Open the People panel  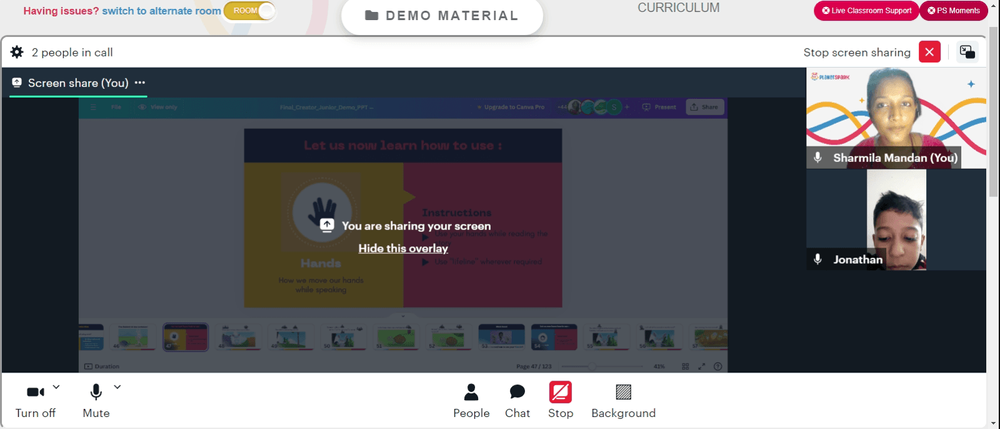pos(471,402)
